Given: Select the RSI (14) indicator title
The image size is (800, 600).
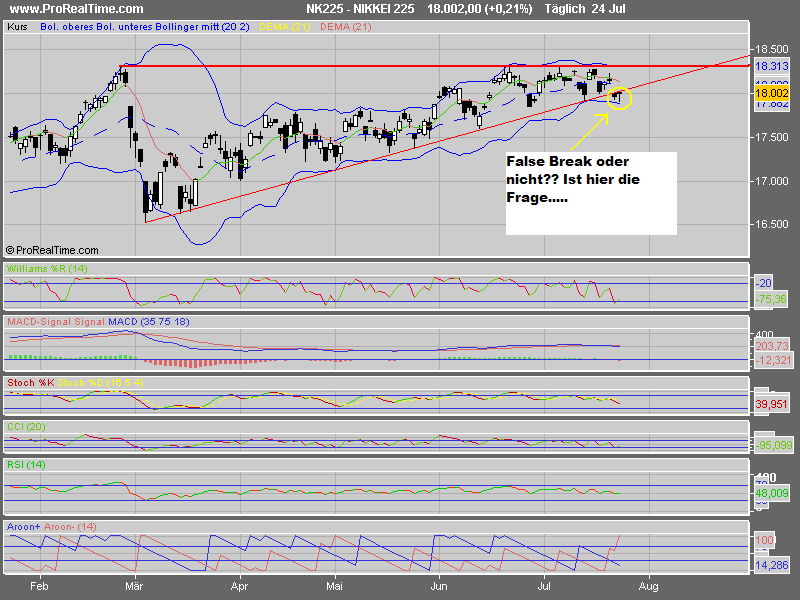Looking at the screenshot, I should point(26,465).
